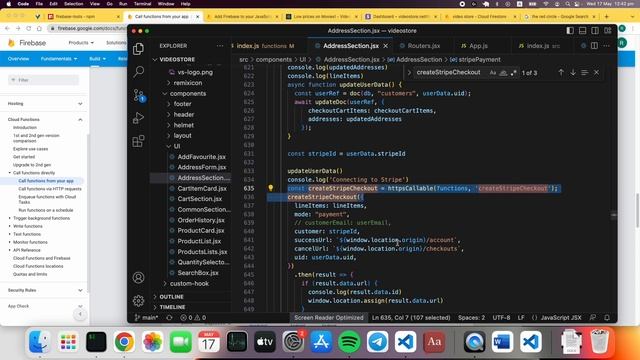This screenshot has width=640, height=360.
Task: Open SearchBox.jsx in explorer
Action: click(198, 273)
